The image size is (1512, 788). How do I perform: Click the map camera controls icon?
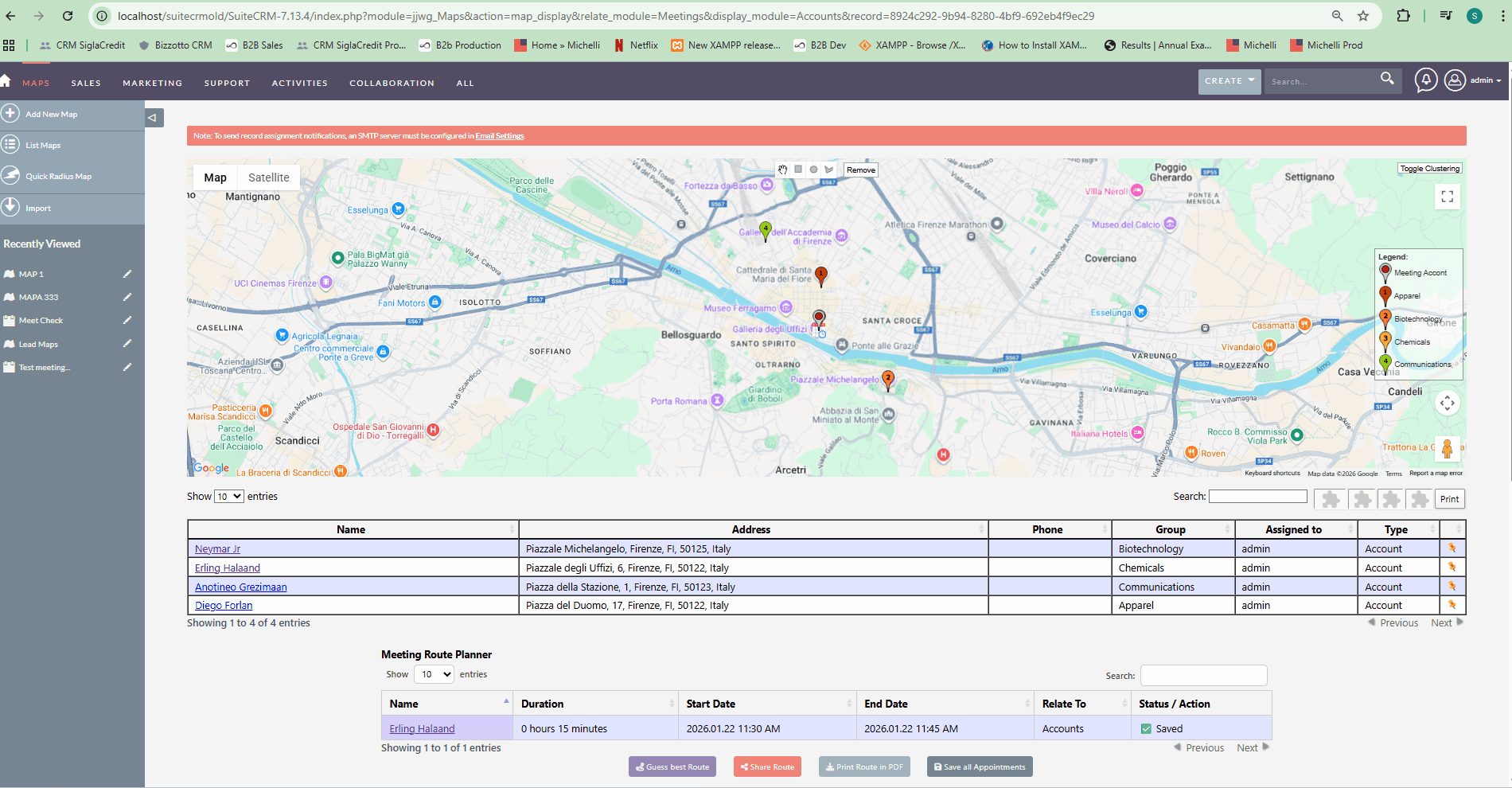1447,403
